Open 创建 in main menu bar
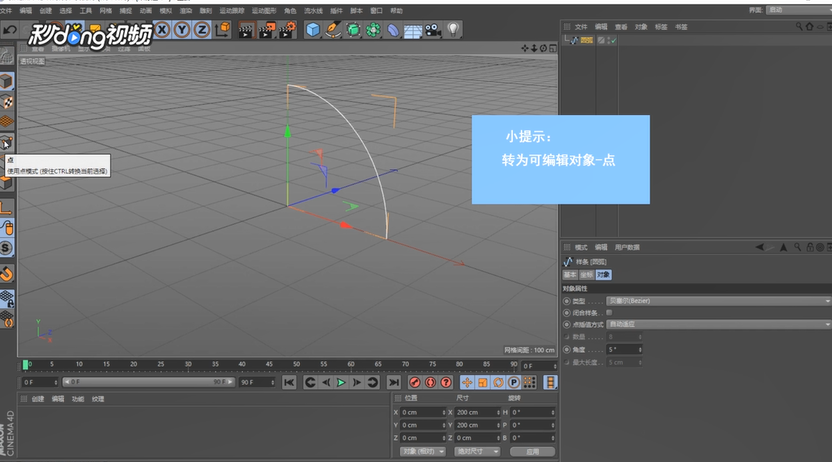The width and height of the screenshot is (832, 462). (46, 11)
